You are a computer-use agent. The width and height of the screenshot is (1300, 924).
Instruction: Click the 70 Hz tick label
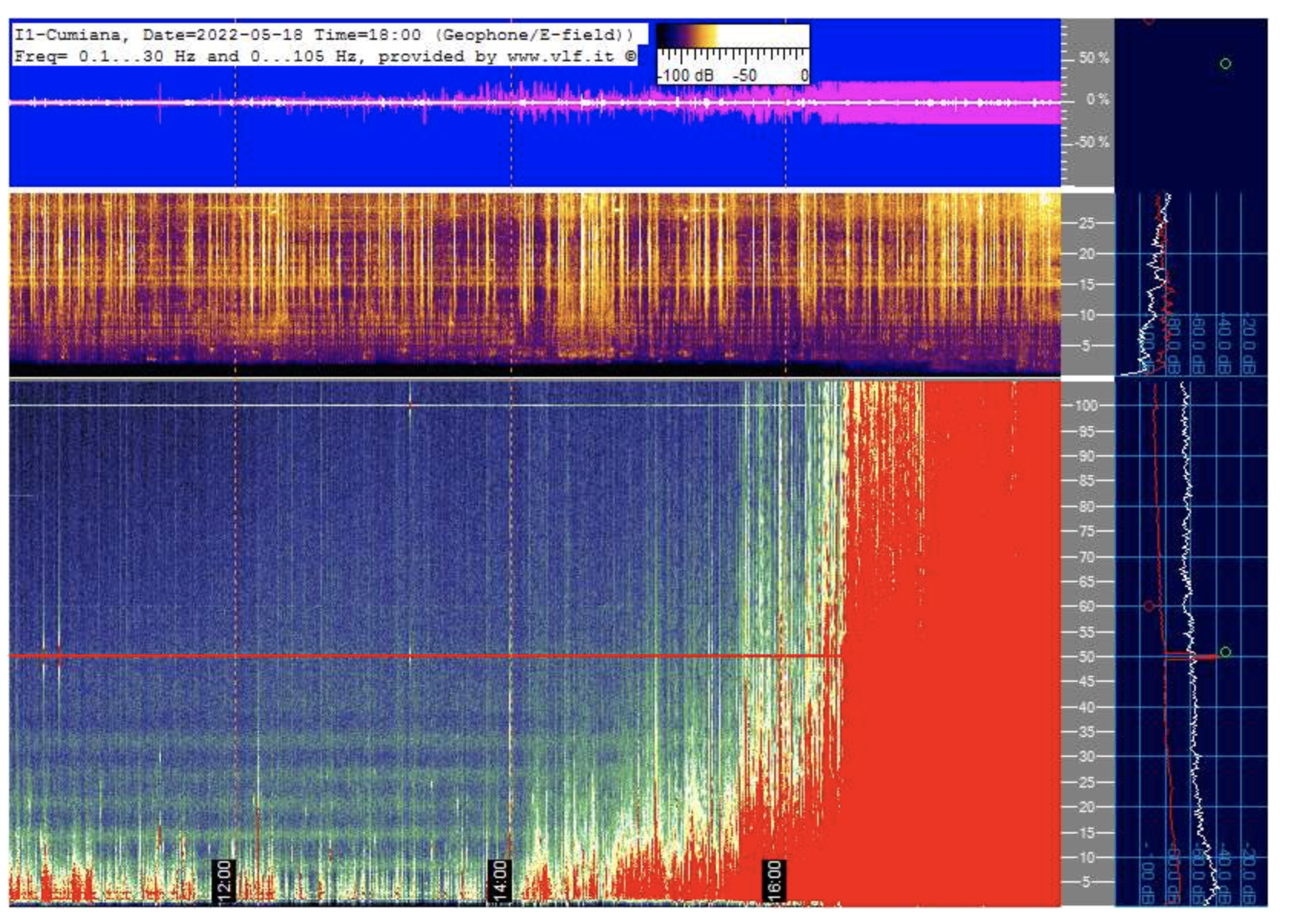1086,557
